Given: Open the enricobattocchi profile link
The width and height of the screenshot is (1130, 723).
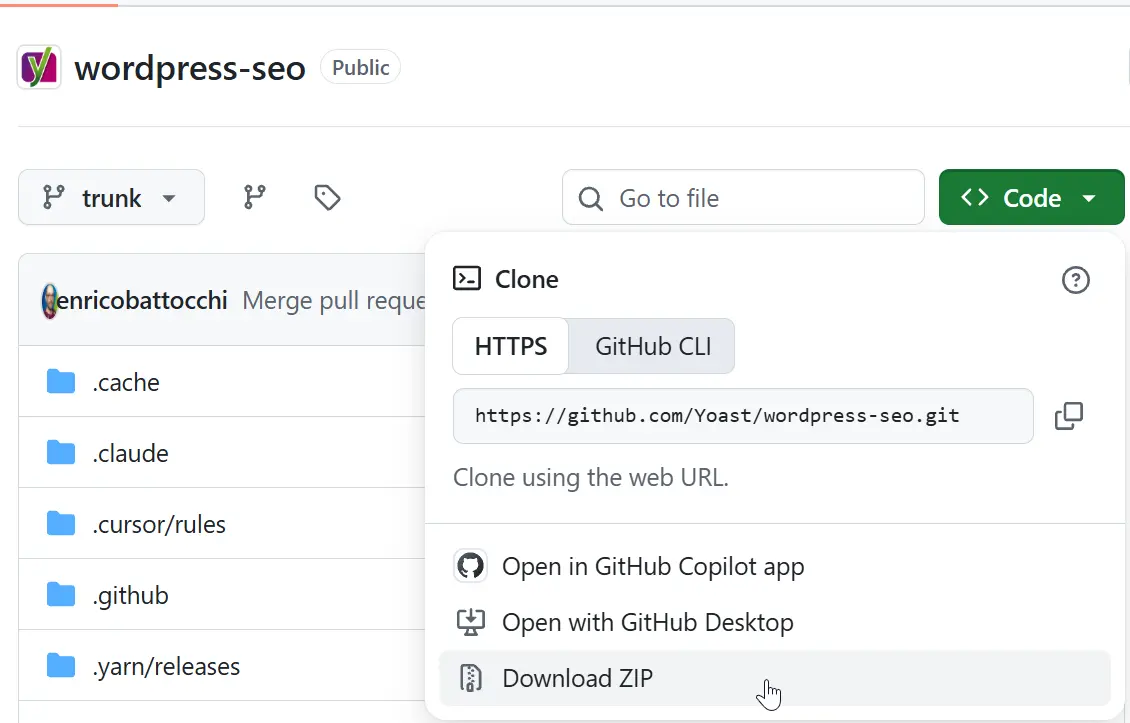Looking at the screenshot, I should tap(142, 301).
